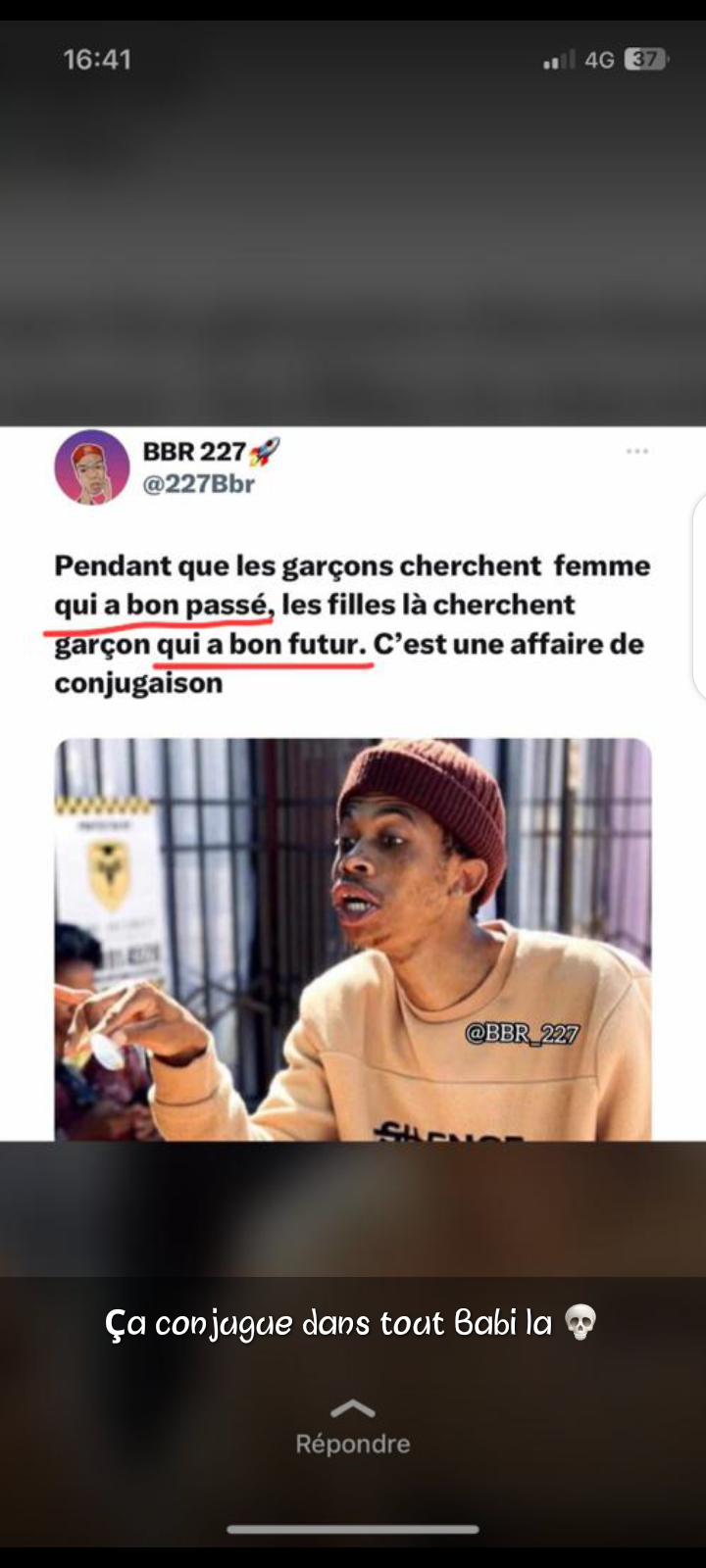Tap the side handle at right screen edge

(699, 596)
